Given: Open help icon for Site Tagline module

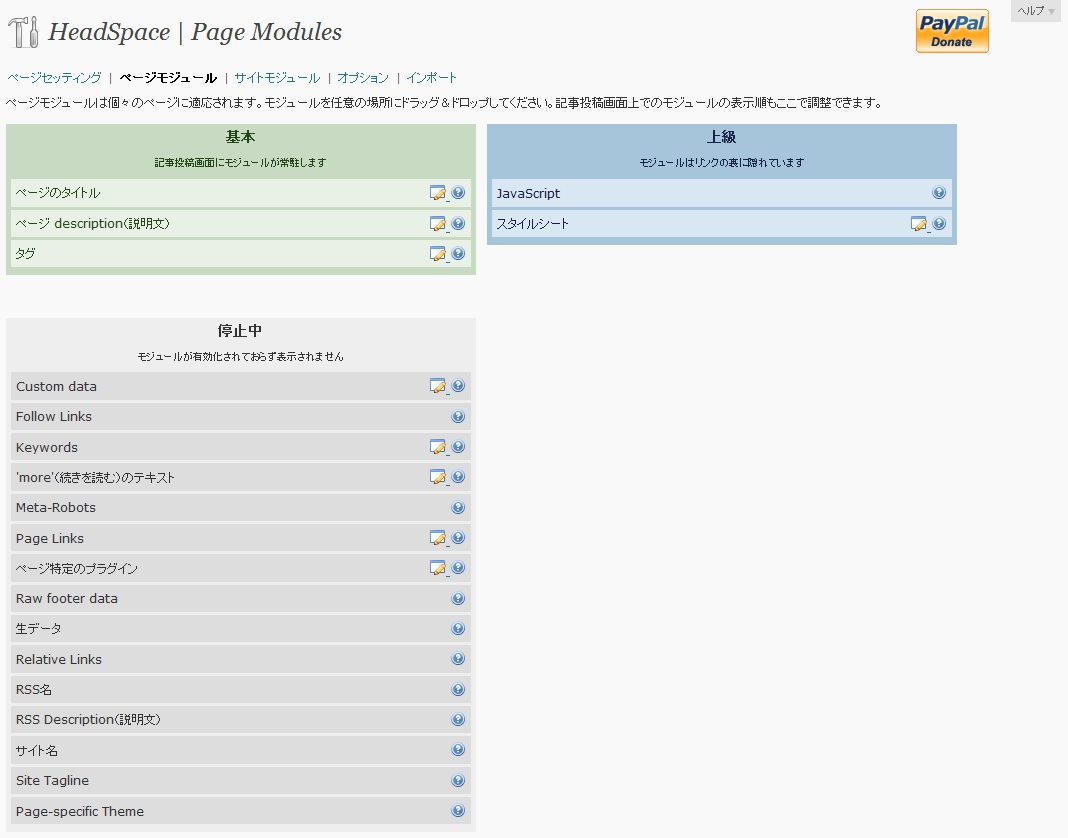Looking at the screenshot, I should [x=458, y=780].
